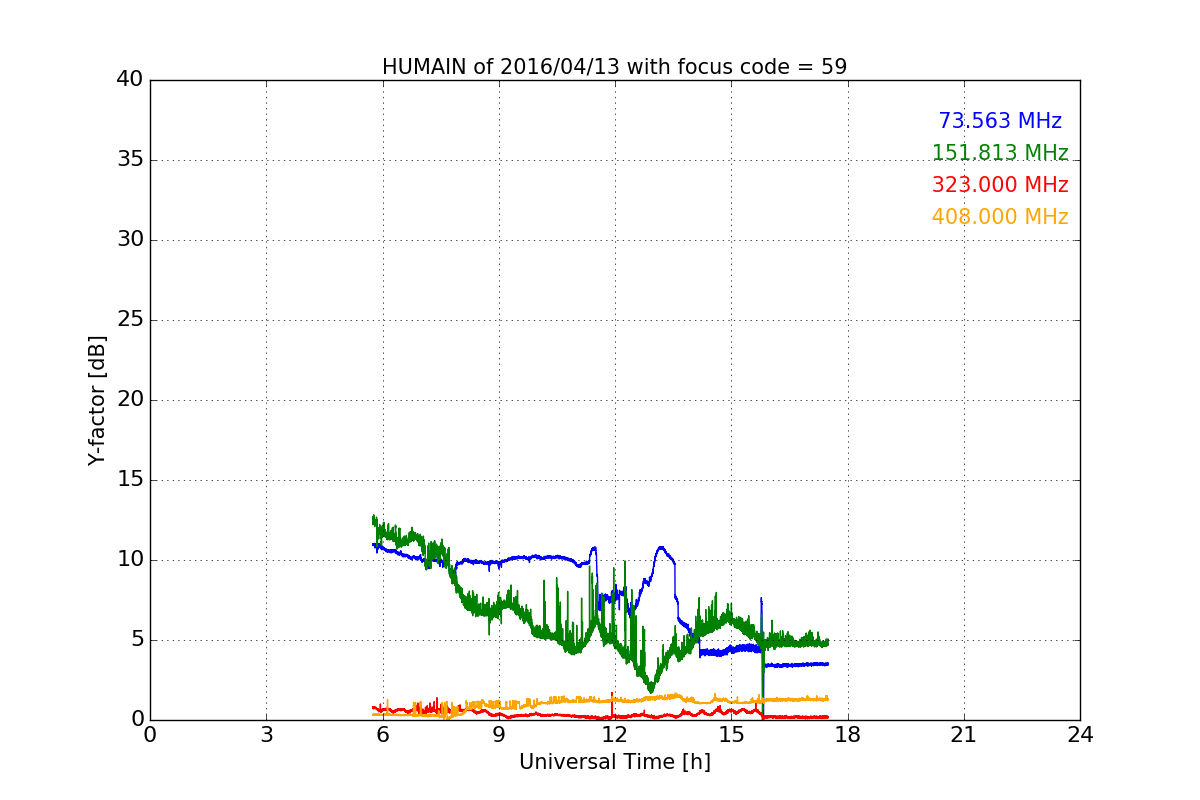Click the y-axis tick label 25
This screenshot has height=800, width=1200.
[129, 320]
